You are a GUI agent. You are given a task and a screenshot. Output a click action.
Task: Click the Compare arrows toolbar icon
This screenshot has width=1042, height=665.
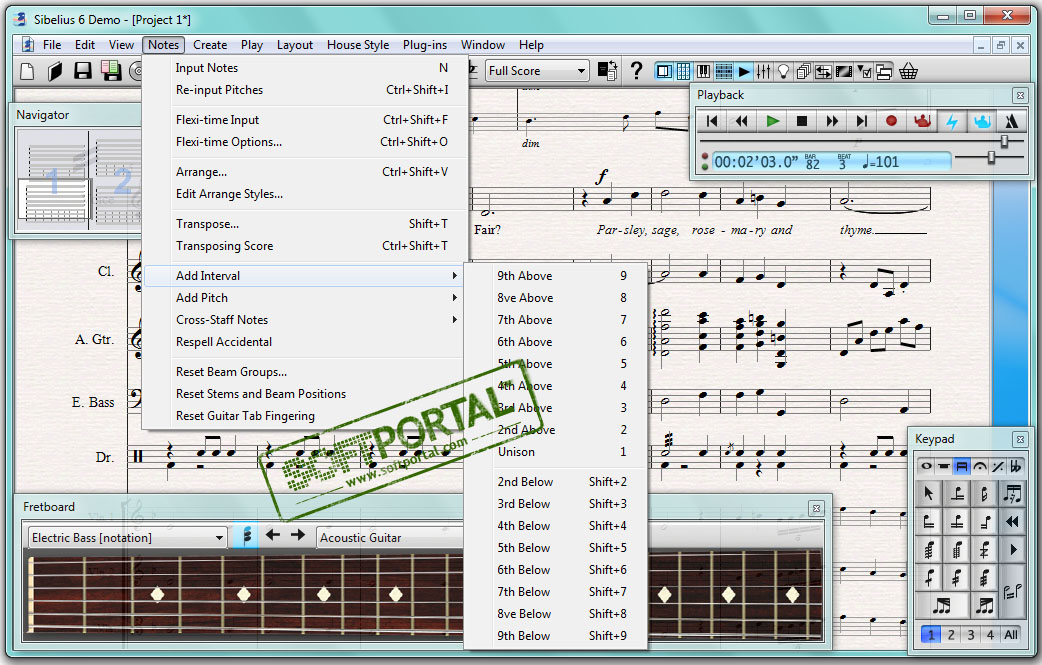pos(823,71)
